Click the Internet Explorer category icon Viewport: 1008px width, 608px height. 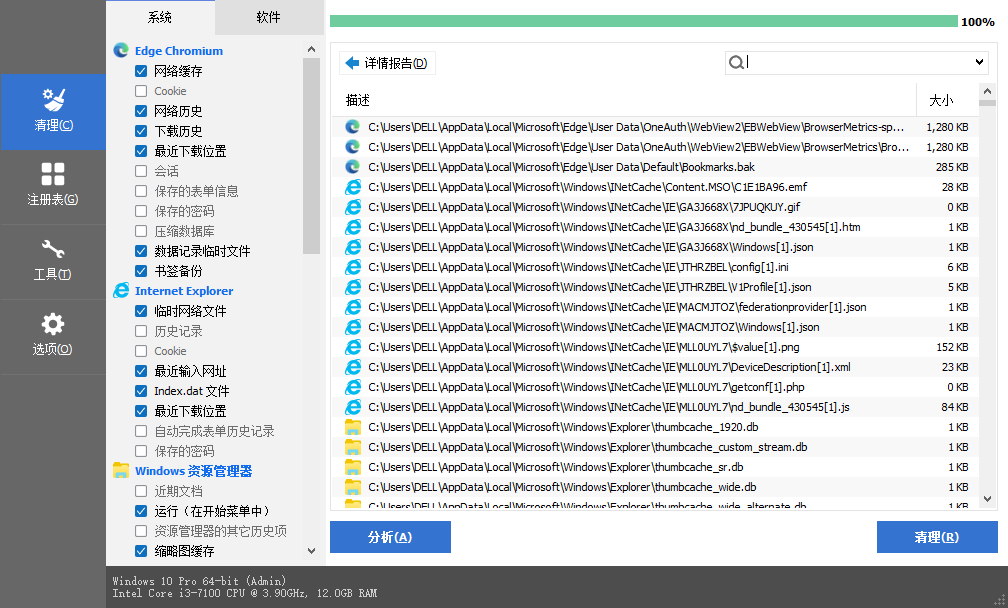coord(121,291)
